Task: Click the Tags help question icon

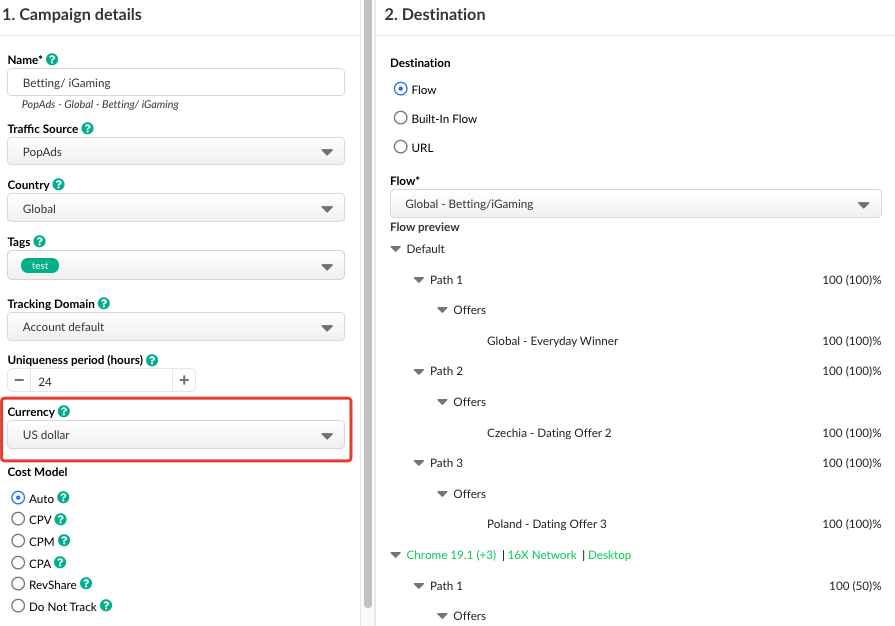Action: (x=40, y=242)
